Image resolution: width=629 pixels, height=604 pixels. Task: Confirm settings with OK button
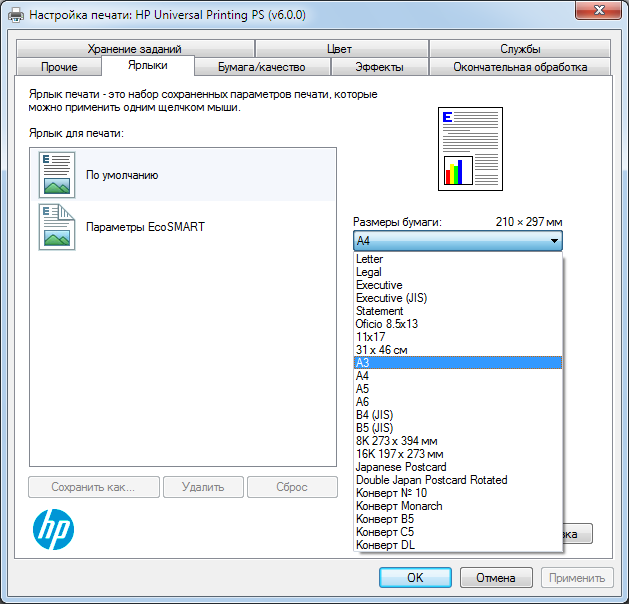pyautogui.click(x=415, y=578)
